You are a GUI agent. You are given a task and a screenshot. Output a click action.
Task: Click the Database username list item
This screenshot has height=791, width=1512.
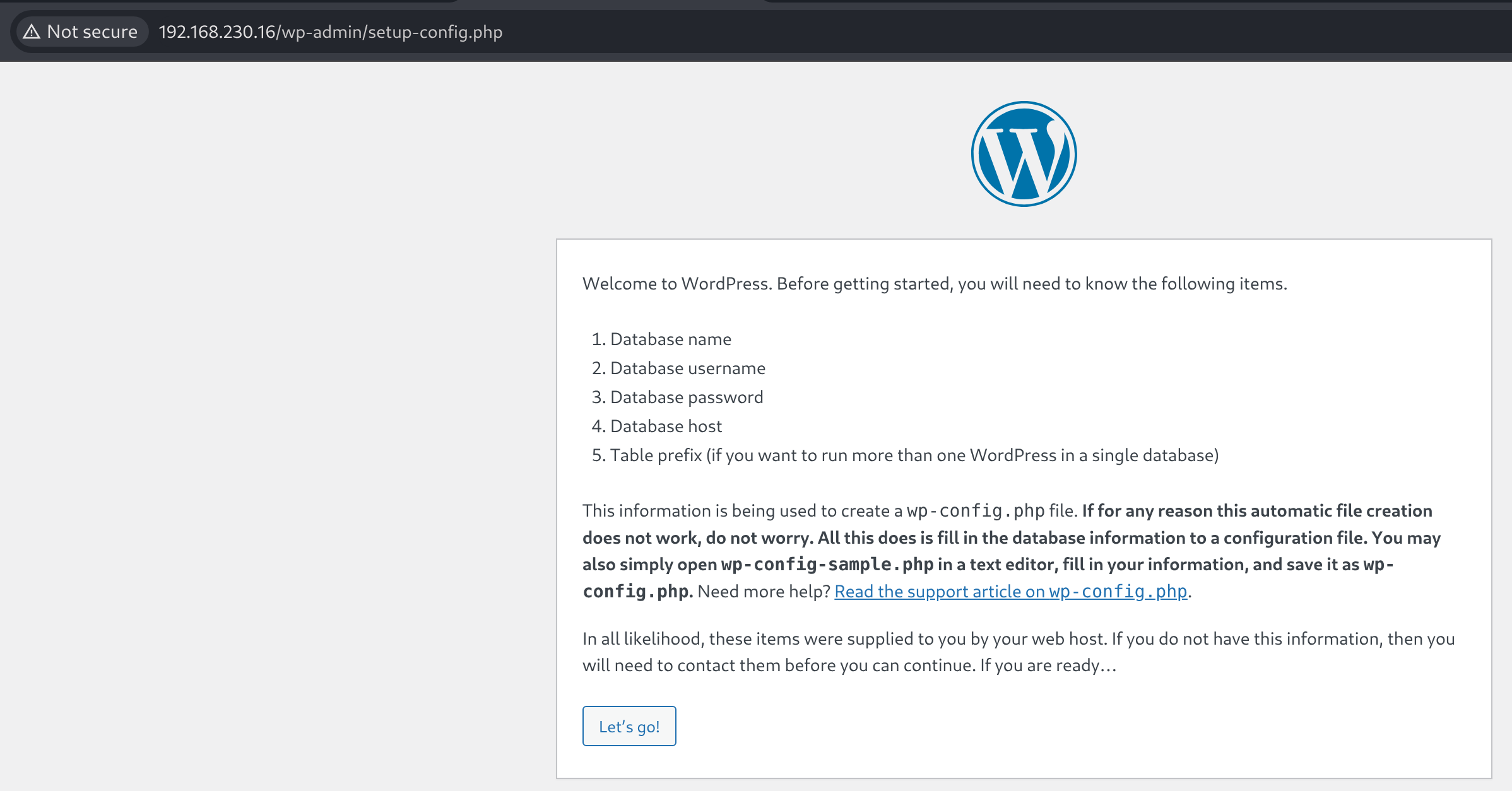[687, 368]
